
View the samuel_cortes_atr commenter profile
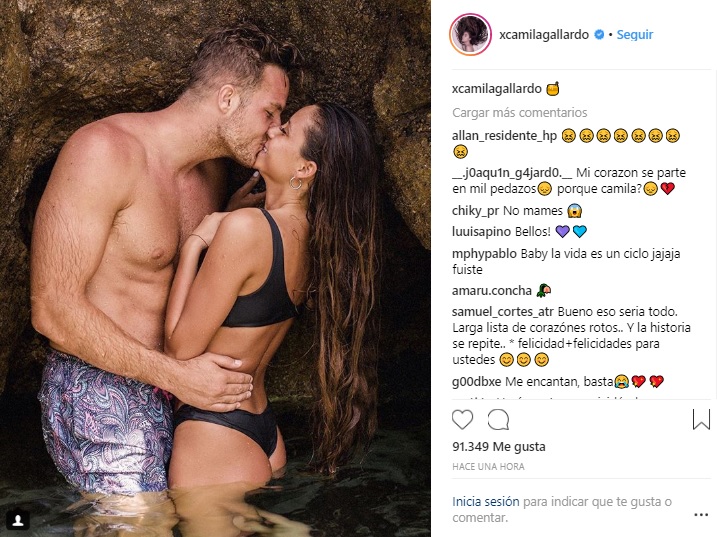click(x=503, y=312)
